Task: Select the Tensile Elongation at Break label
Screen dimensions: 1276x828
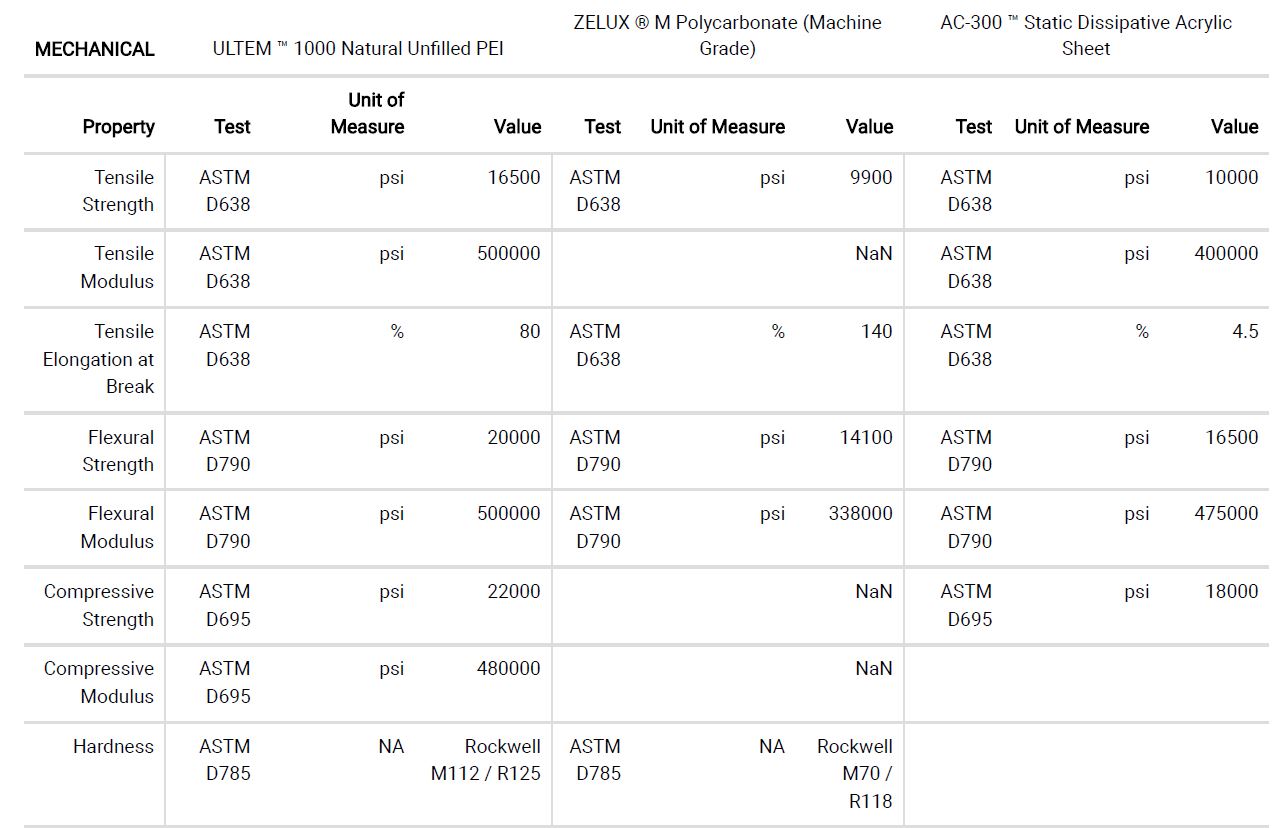Action: click(x=98, y=359)
